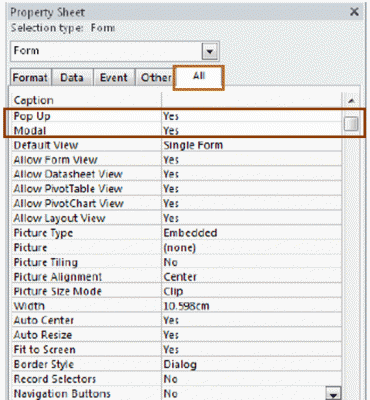This screenshot has height=400, width=370.
Task: Select the Default View property label
Action: tap(46, 145)
